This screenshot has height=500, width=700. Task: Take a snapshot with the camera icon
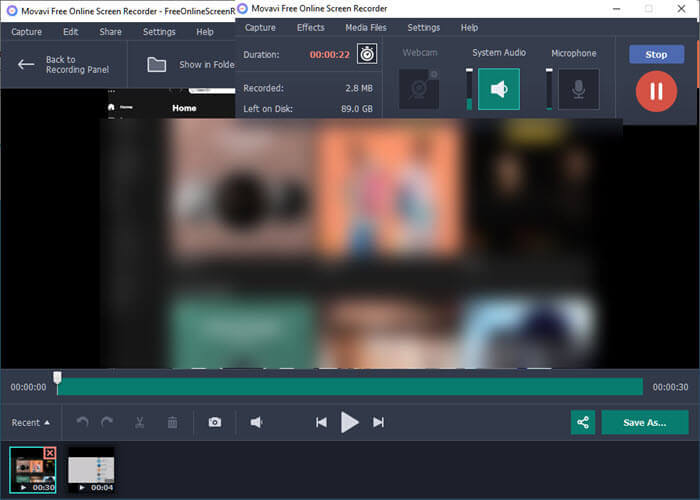pos(214,422)
